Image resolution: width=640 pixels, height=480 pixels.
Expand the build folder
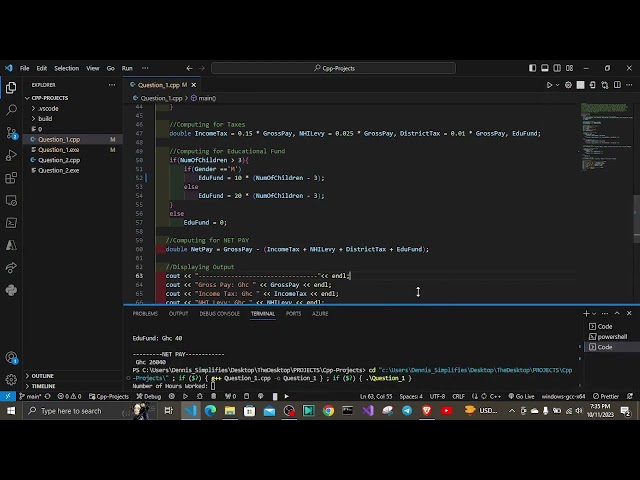pyautogui.click(x=72, y=119)
